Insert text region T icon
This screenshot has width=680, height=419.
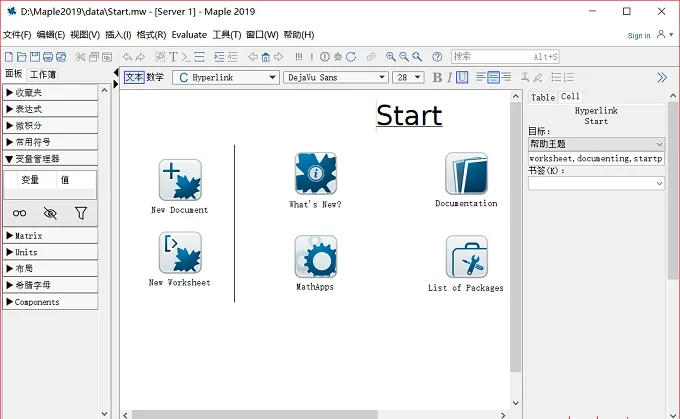coord(173,57)
